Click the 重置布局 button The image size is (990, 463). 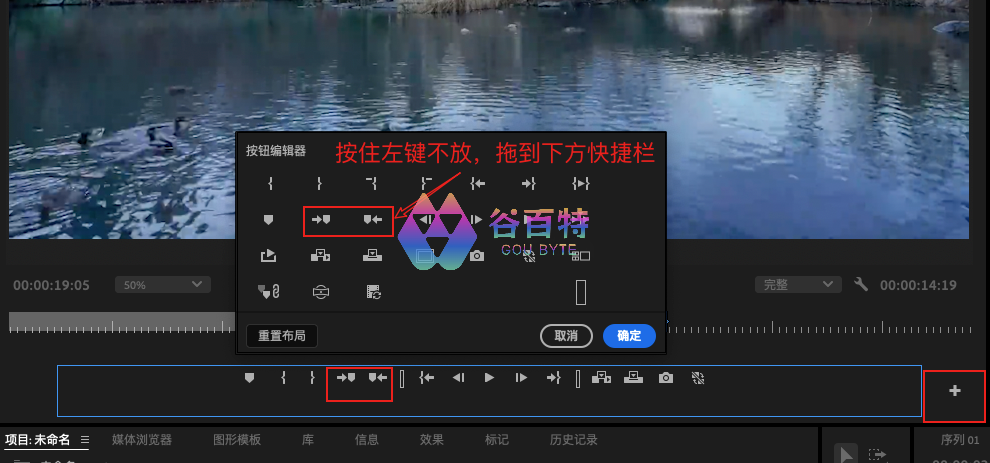coord(281,336)
